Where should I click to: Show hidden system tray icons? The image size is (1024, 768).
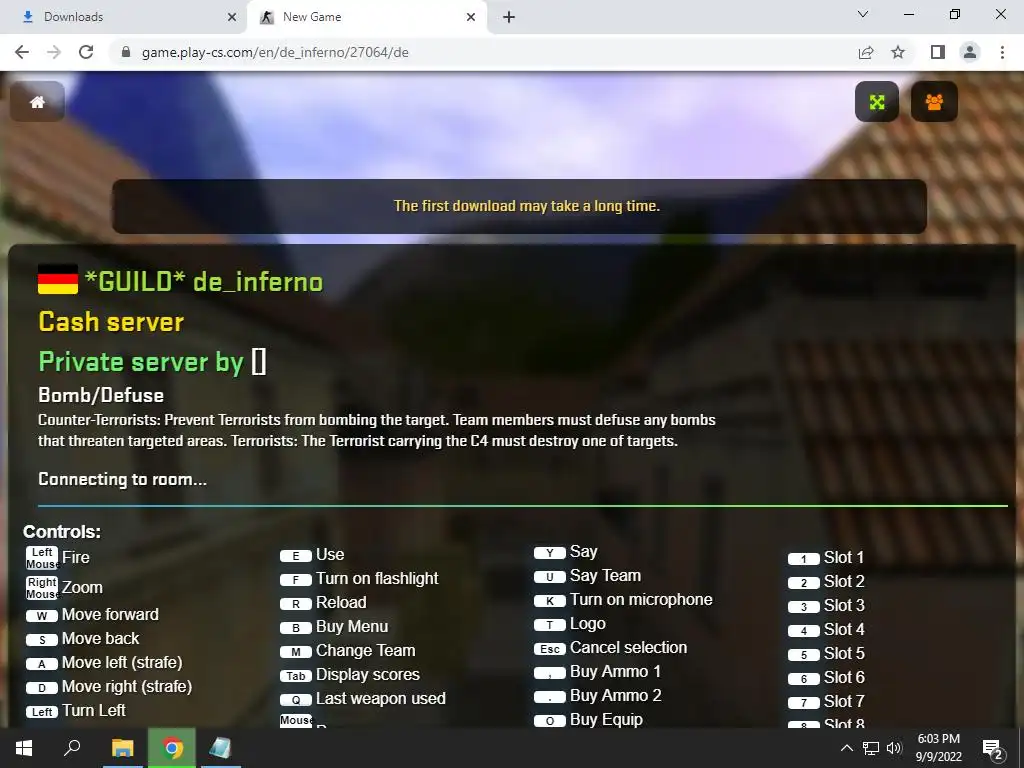846,748
